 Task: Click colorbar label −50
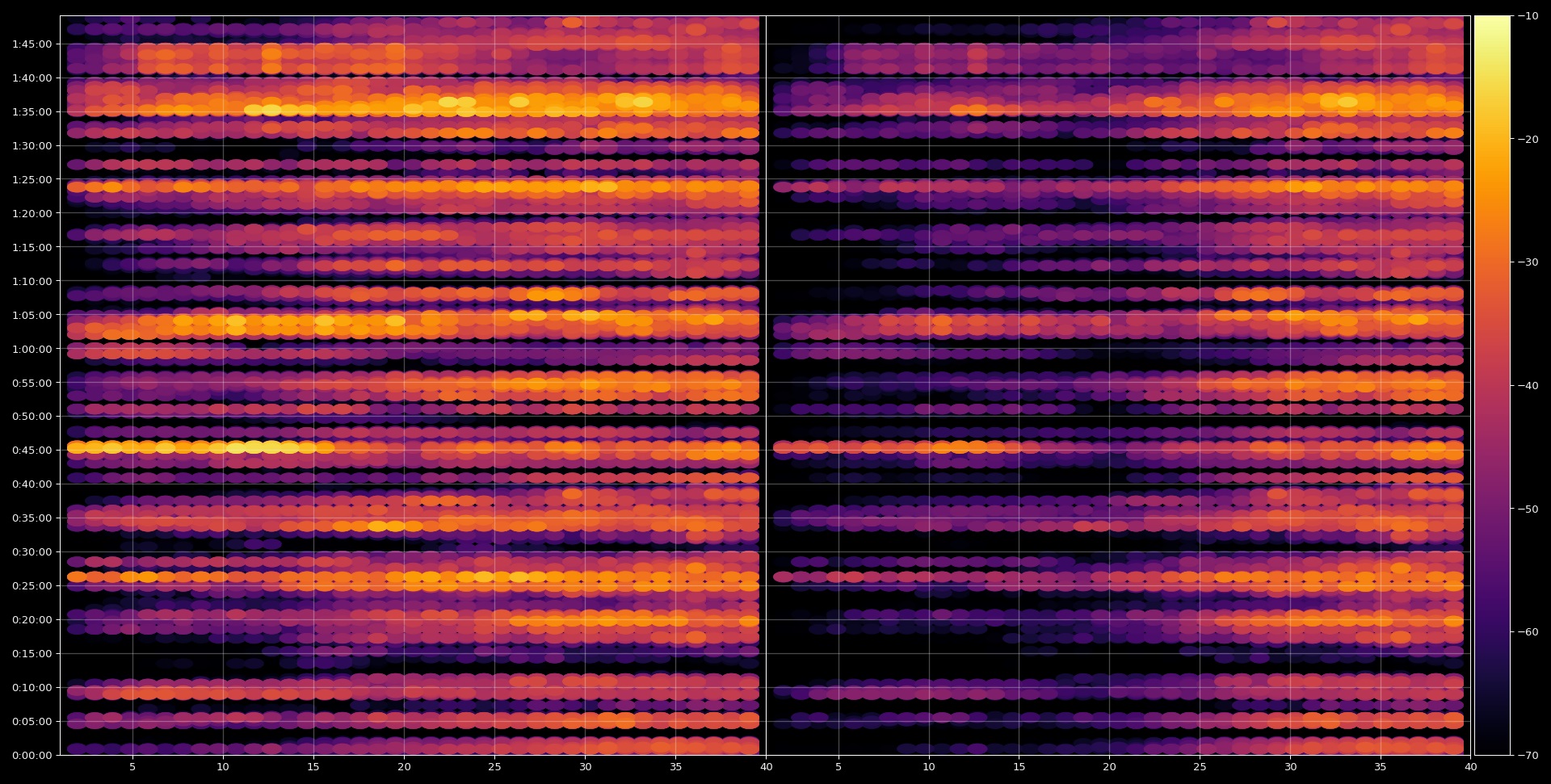point(1528,509)
